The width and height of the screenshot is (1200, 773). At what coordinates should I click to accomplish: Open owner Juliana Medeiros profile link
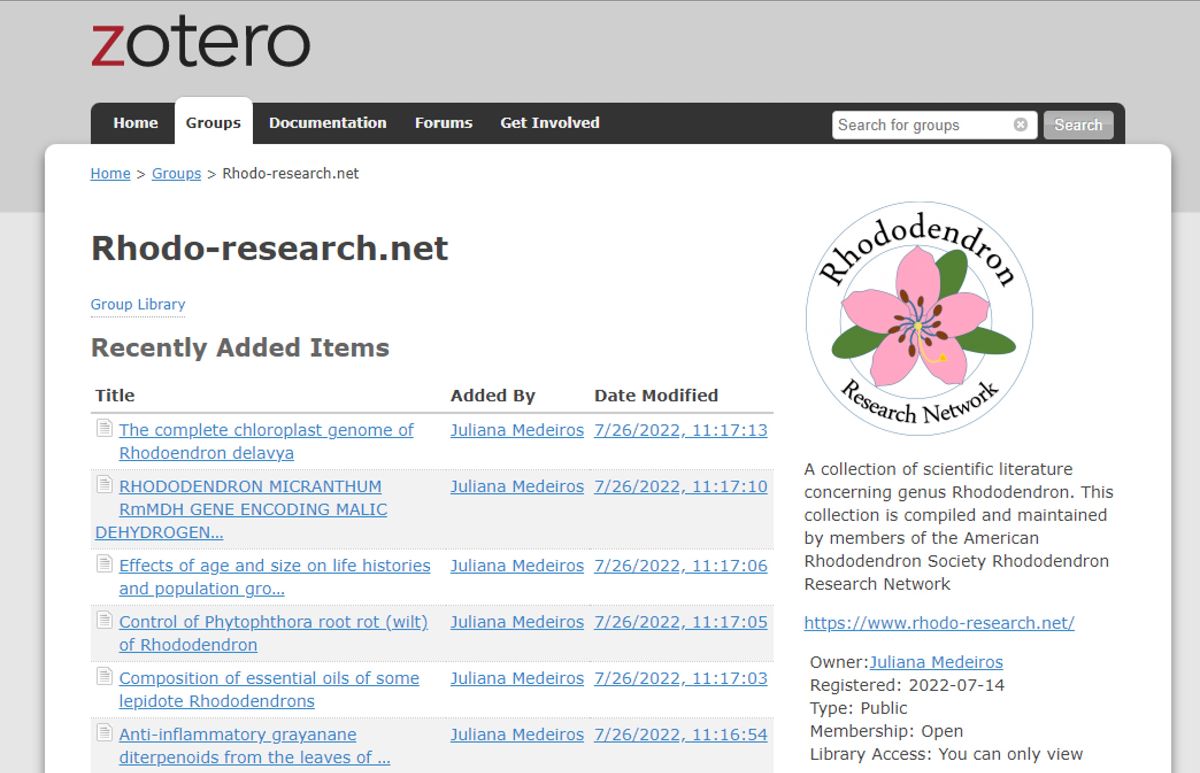[936, 662]
